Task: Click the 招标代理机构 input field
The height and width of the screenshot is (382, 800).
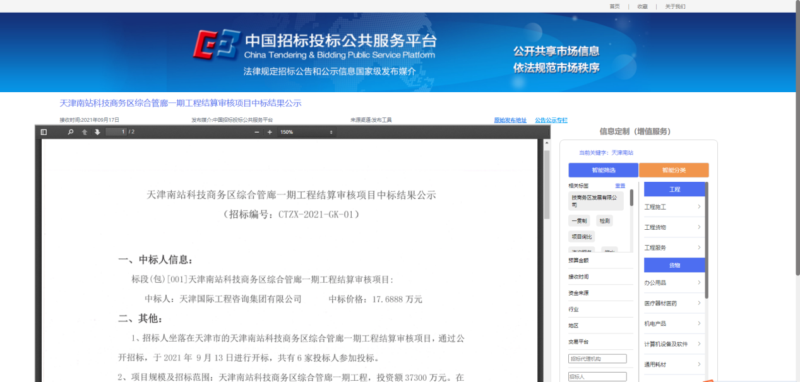Action: (597, 359)
